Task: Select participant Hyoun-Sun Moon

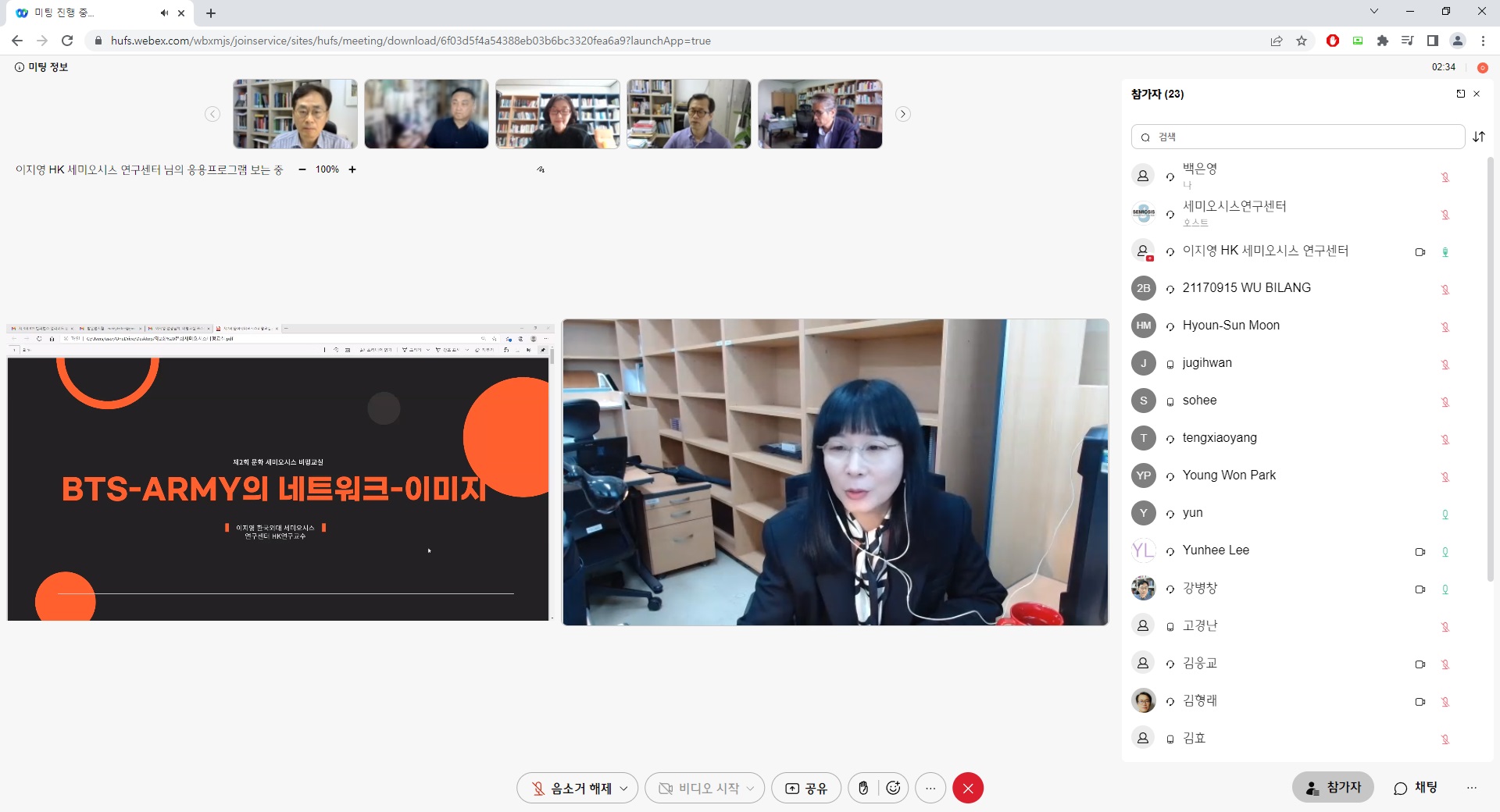Action: click(1302, 326)
